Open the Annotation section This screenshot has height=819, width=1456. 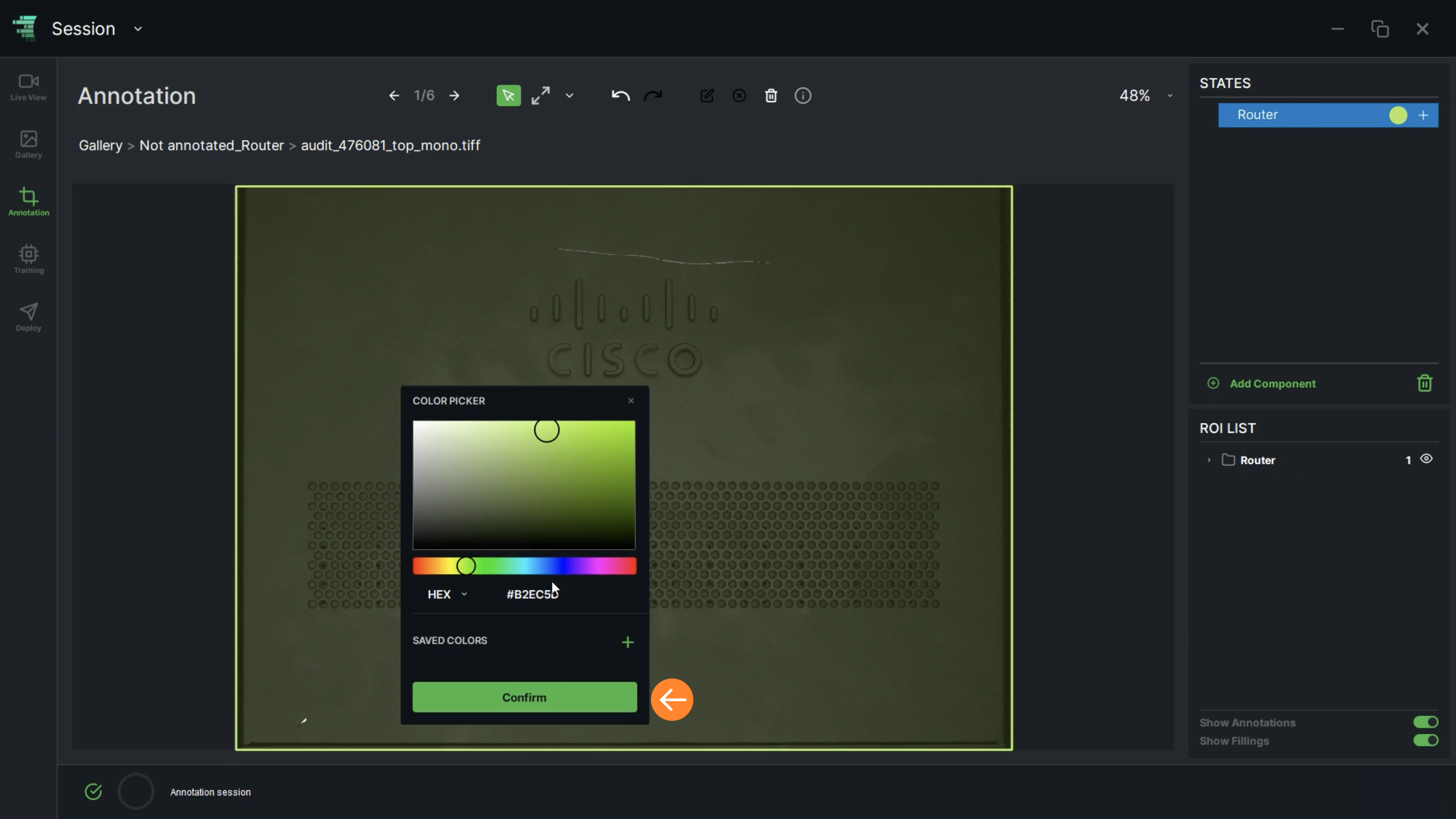point(28,202)
